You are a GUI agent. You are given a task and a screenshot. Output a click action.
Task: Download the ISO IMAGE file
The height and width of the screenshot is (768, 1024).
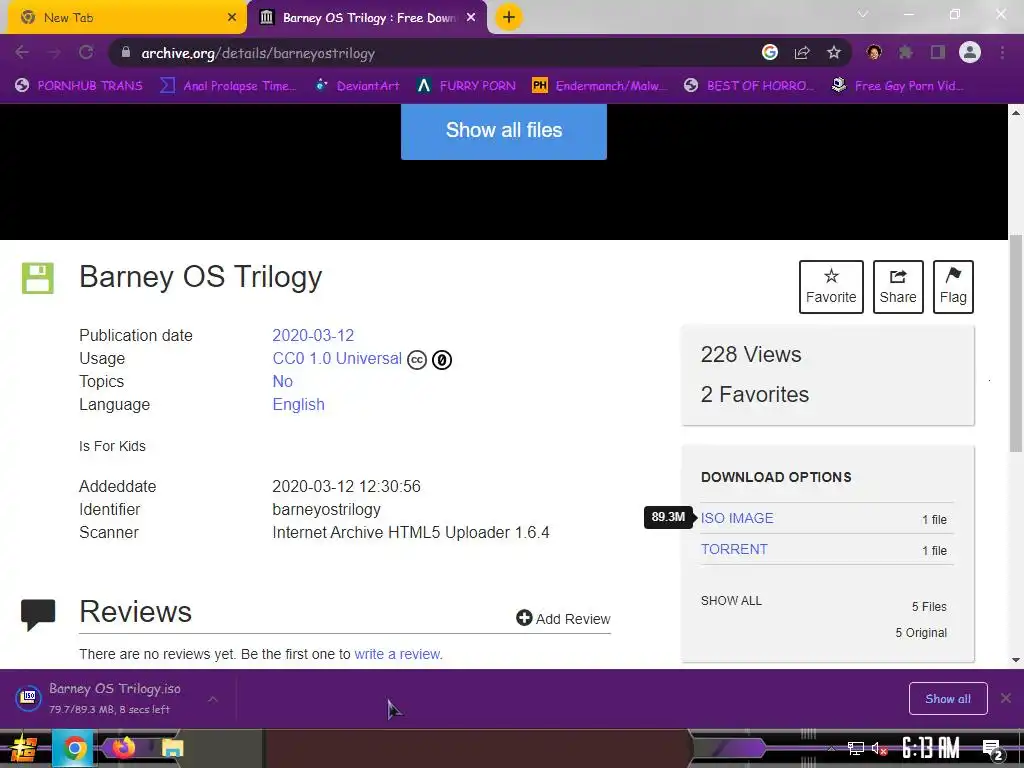click(x=737, y=518)
